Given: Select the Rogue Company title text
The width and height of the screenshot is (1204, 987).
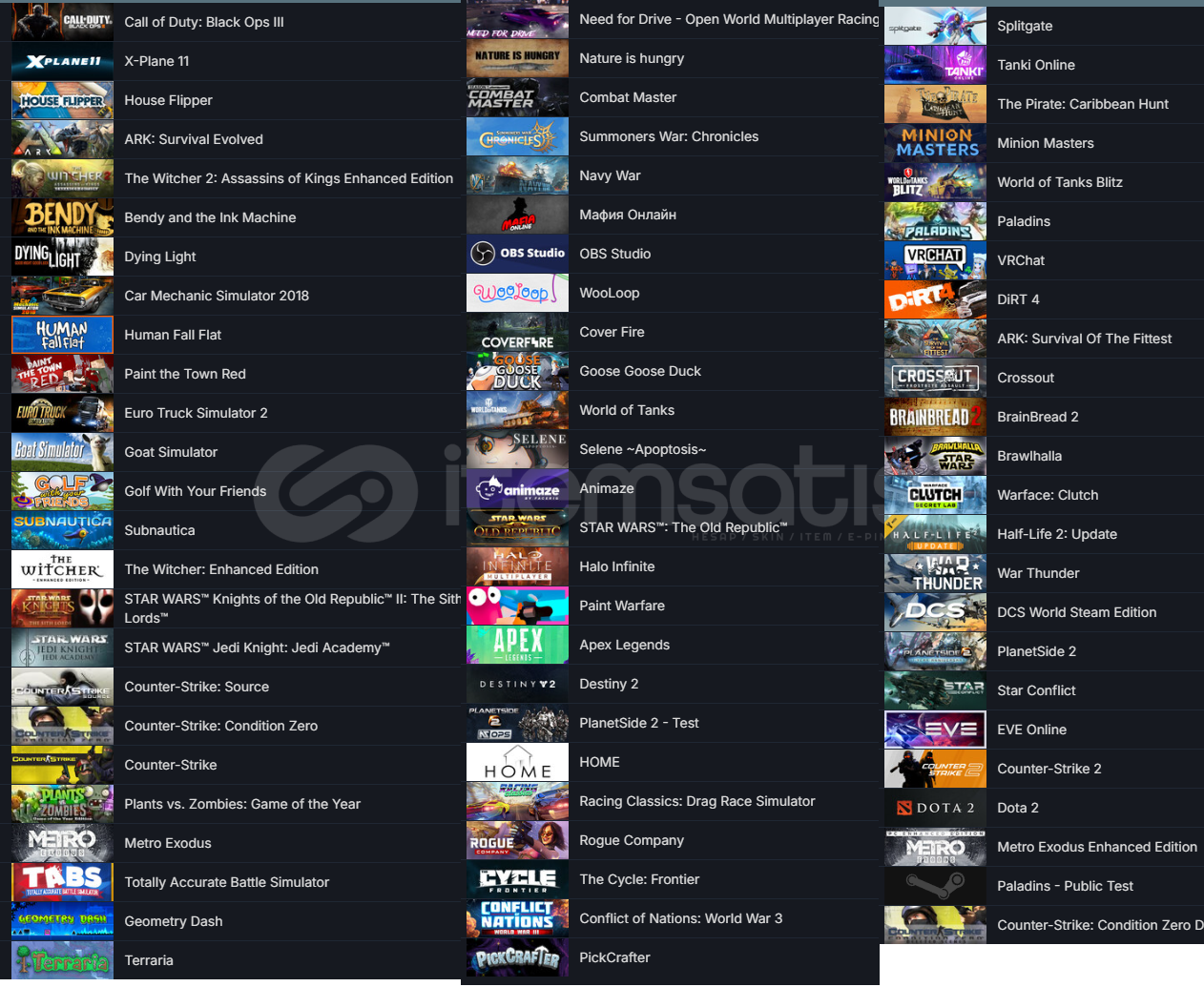Looking at the screenshot, I should click(632, 840).
